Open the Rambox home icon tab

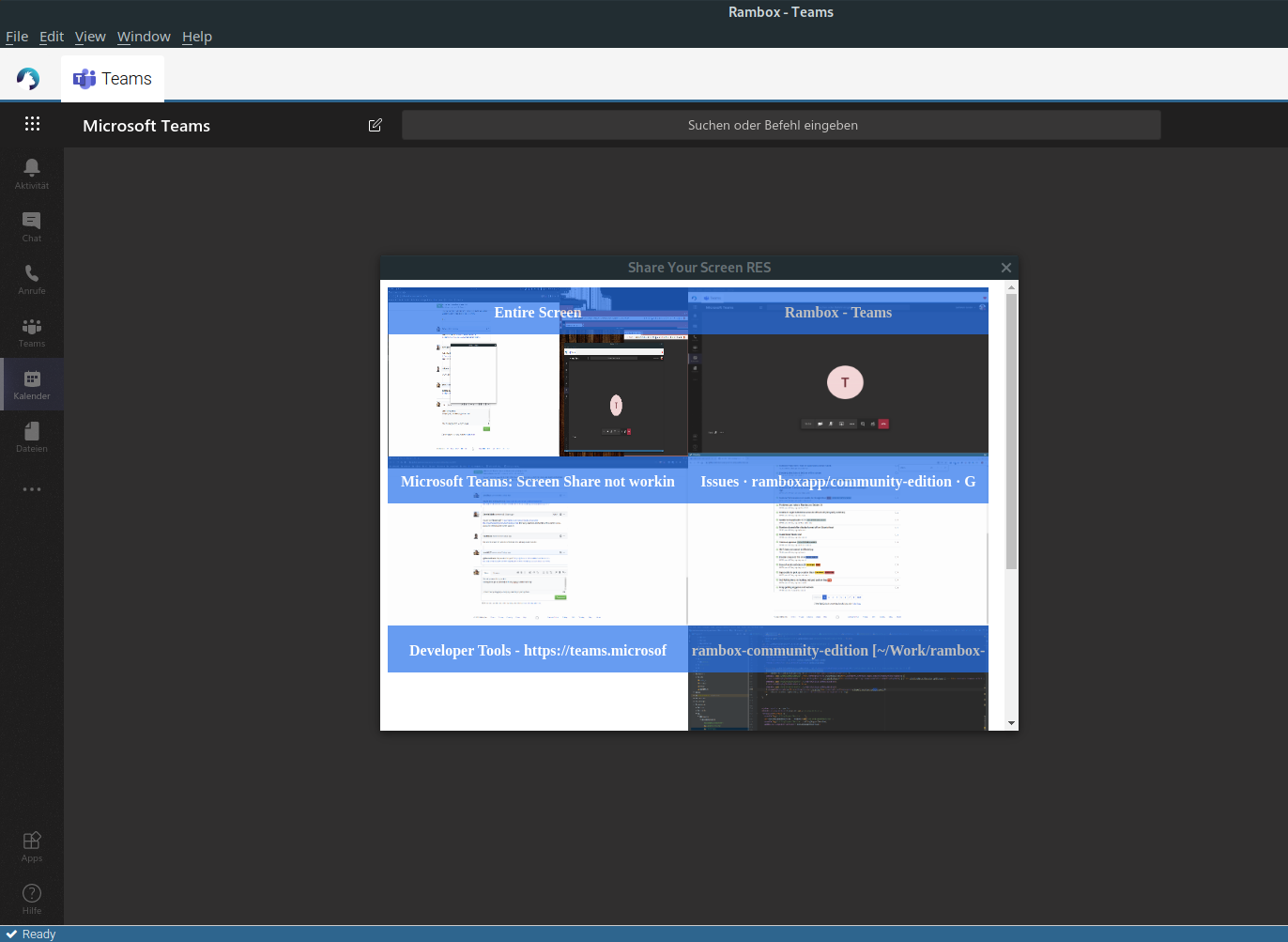[28, 79]
